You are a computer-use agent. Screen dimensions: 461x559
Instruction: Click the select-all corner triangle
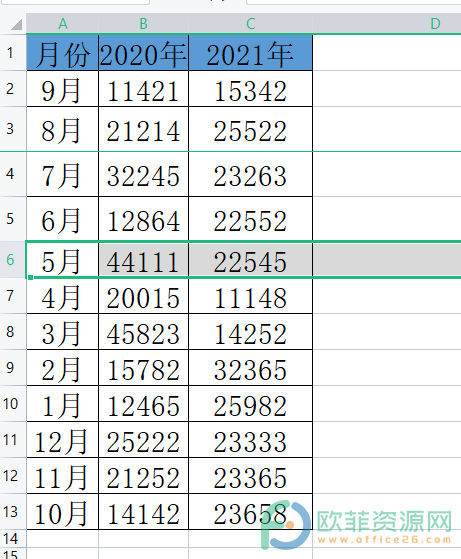click(16, 24)
